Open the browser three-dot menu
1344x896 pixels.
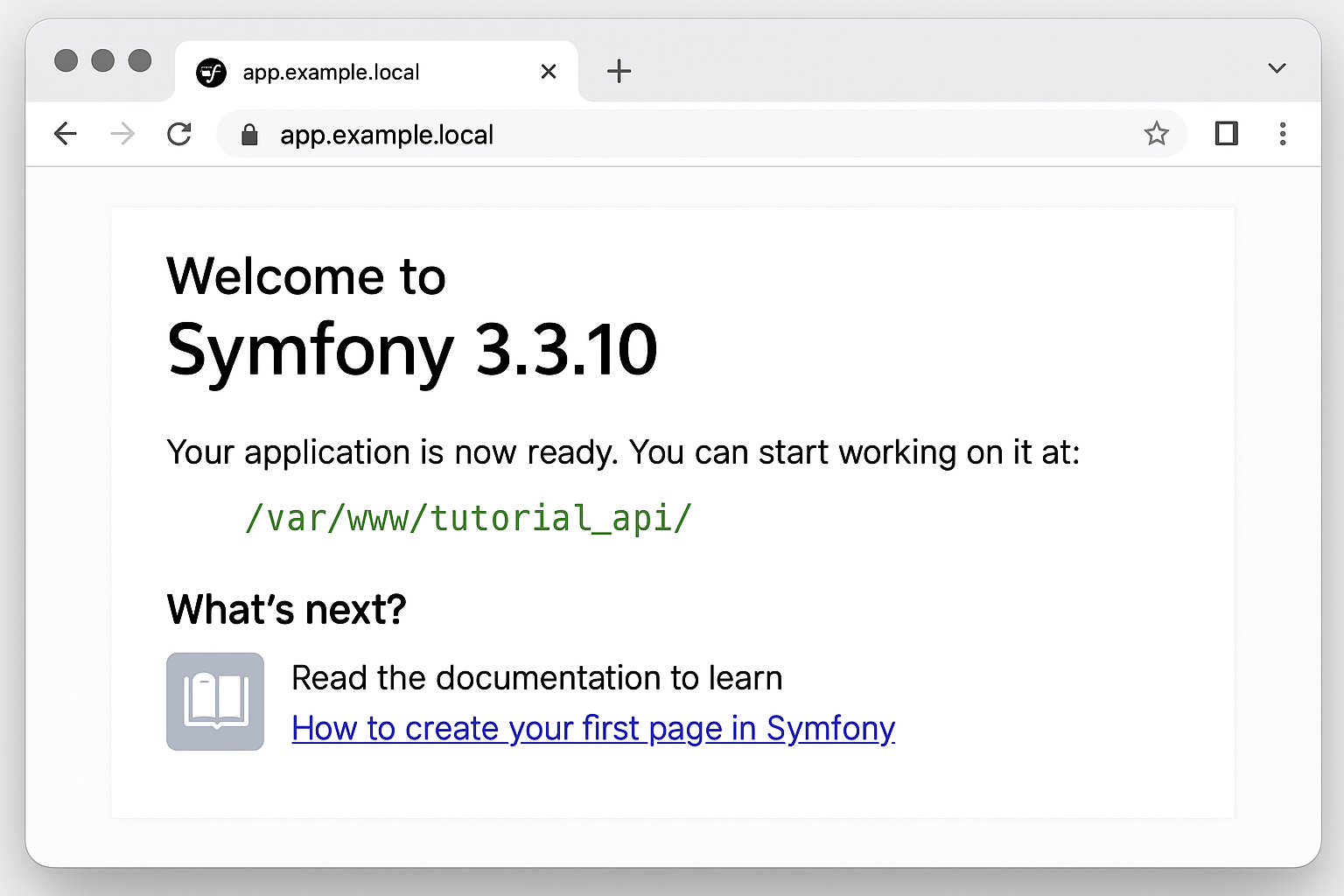pyautogui.click(x=1283, y=134)
